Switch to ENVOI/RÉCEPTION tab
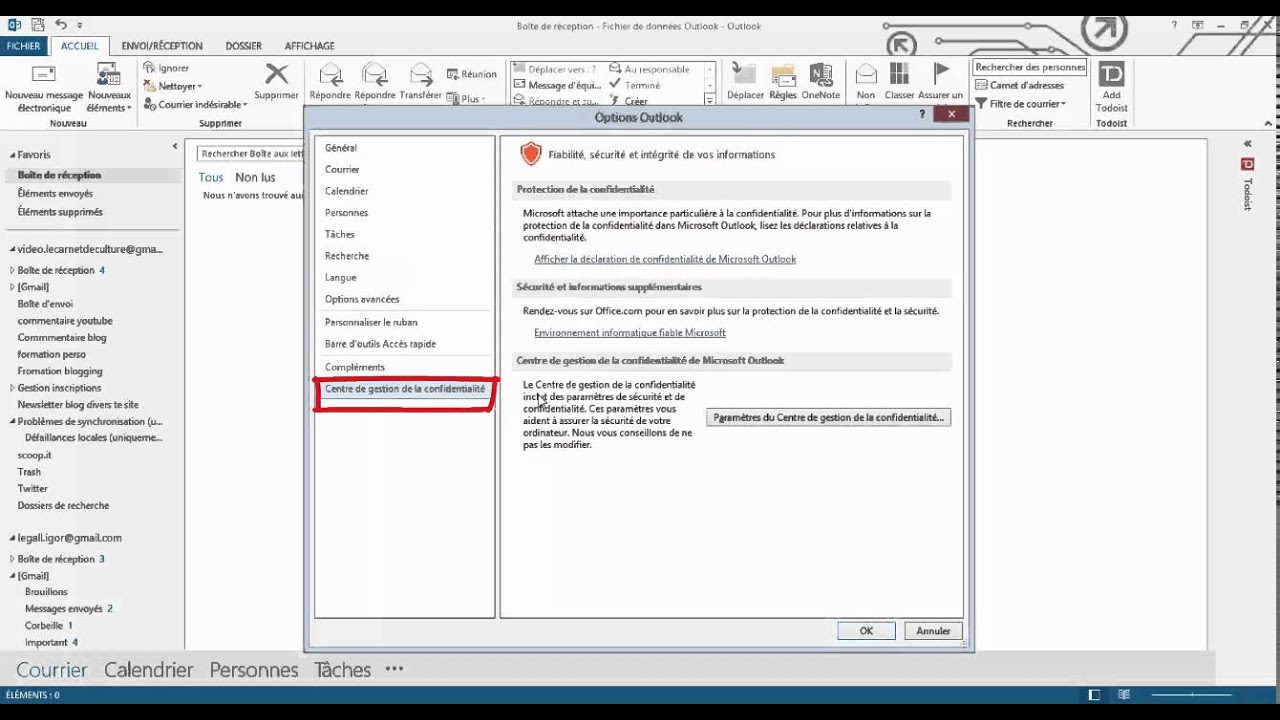 pyautogui.click(x=162, y=46)
